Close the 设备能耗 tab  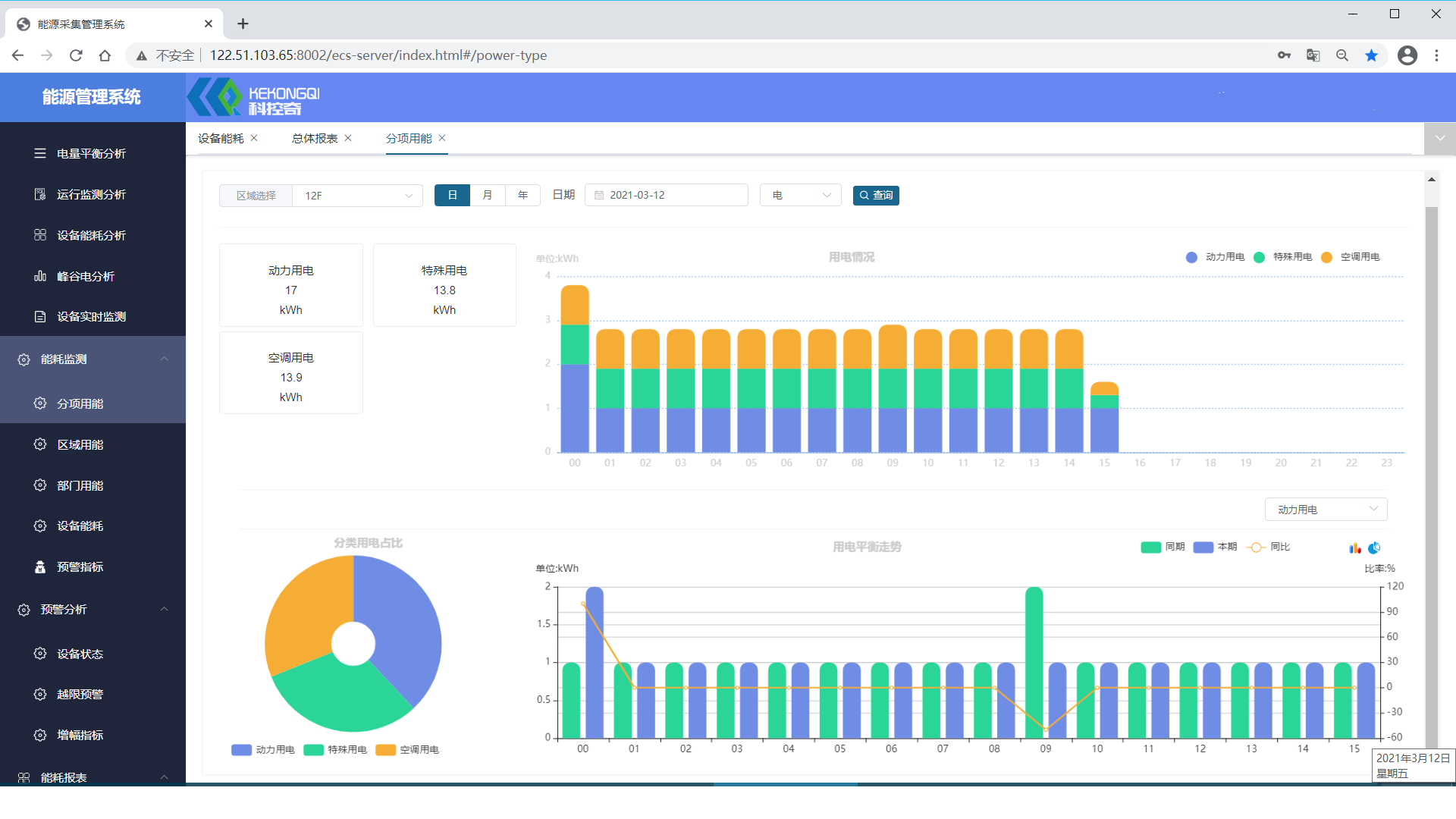coord(254,138)
